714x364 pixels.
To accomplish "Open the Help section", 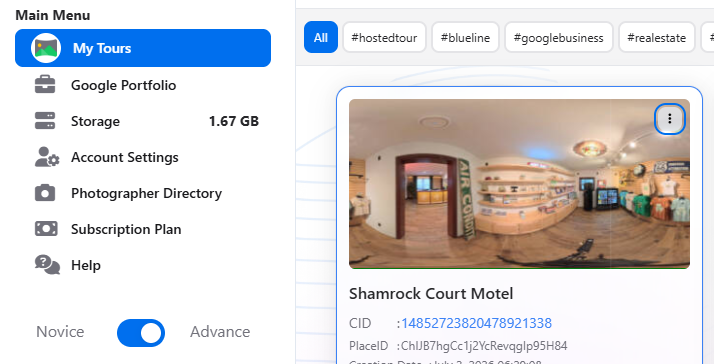I will [143, 265].
